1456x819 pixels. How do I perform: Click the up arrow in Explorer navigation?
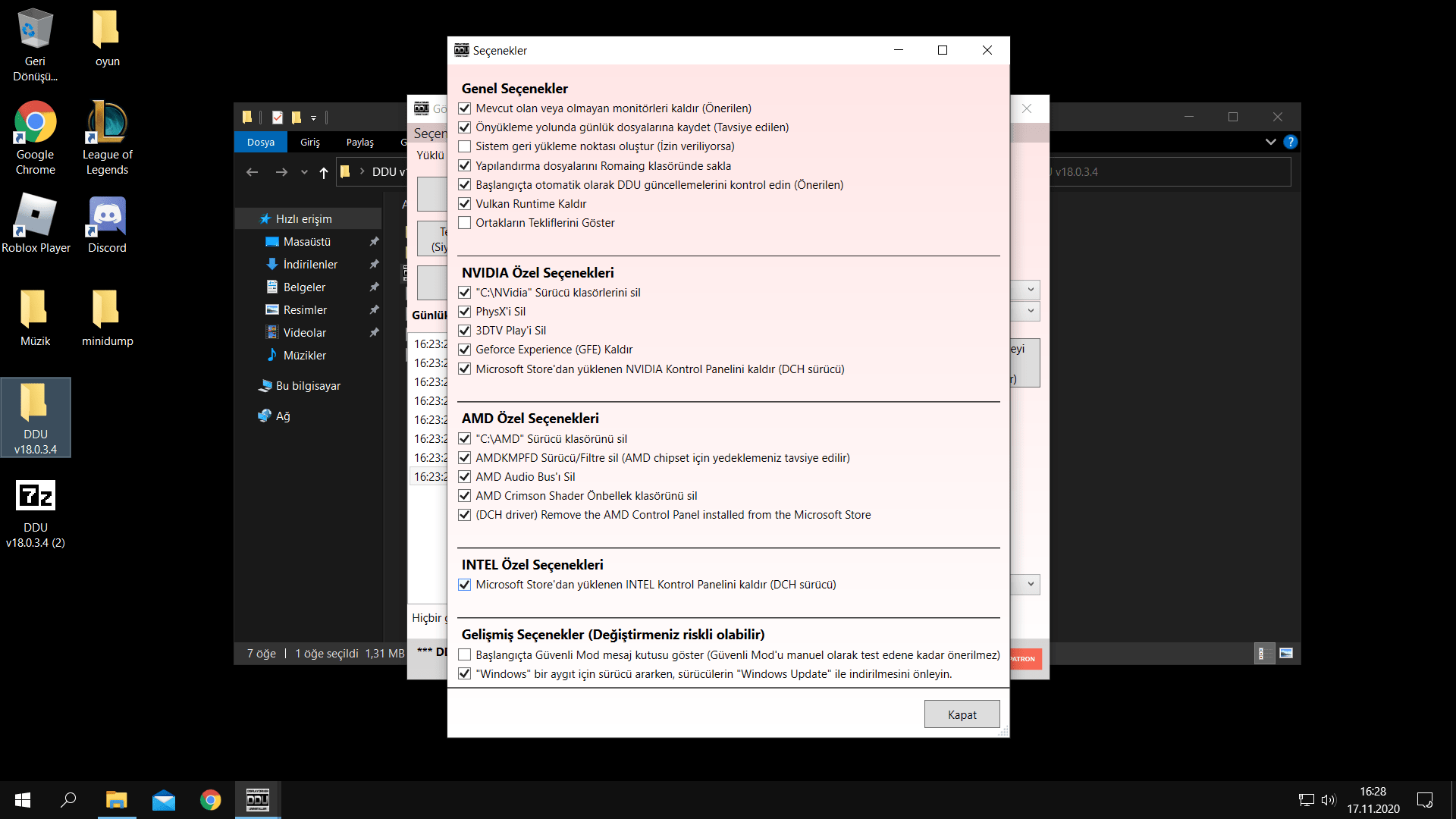coord(324,172)
